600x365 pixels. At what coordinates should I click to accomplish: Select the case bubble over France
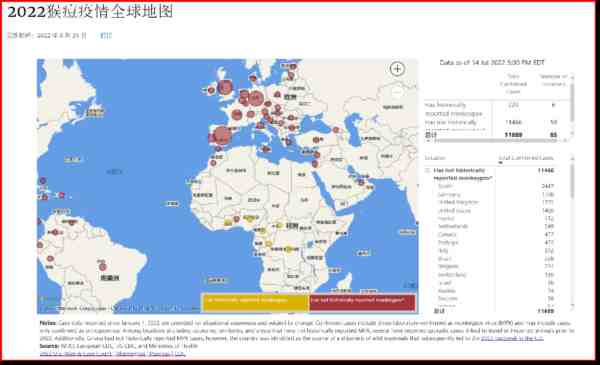[237, 114]
